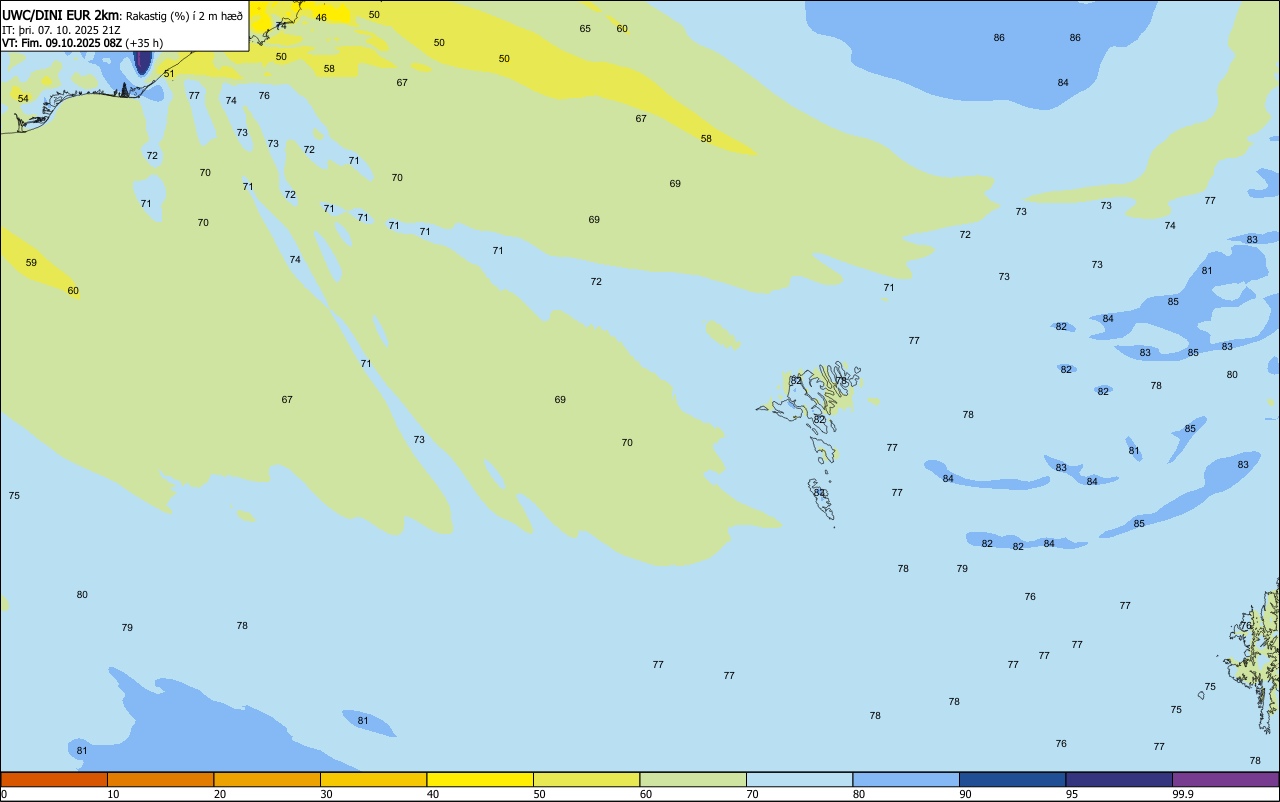The height and width of the screenshot is (802, 1280).
Task: Click the color scale tick label '40'
Action: point(433,794)
